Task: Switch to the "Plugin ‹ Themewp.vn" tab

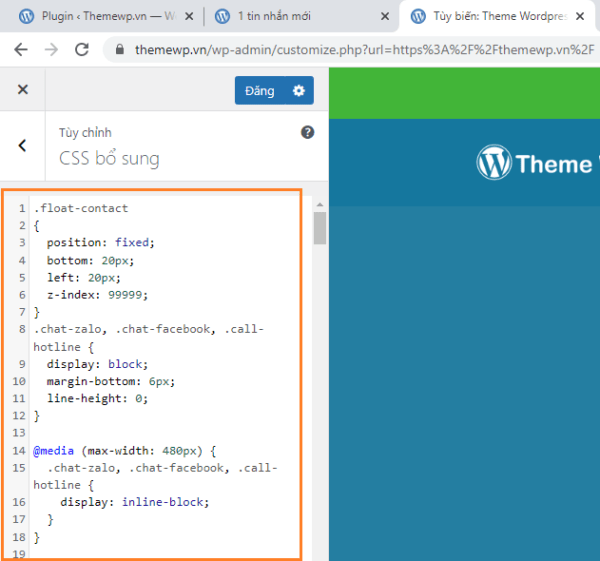Action: (100, 17)
